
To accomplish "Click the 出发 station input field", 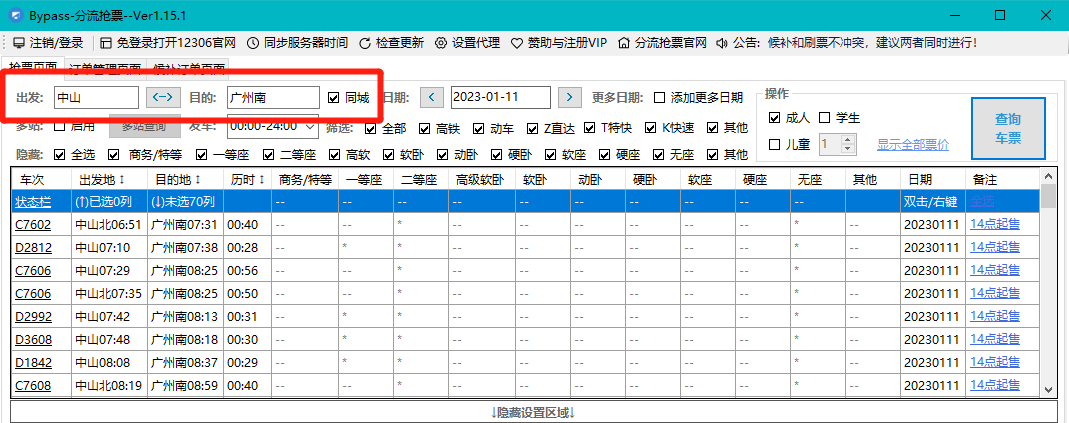I will (x=95, y=97).
